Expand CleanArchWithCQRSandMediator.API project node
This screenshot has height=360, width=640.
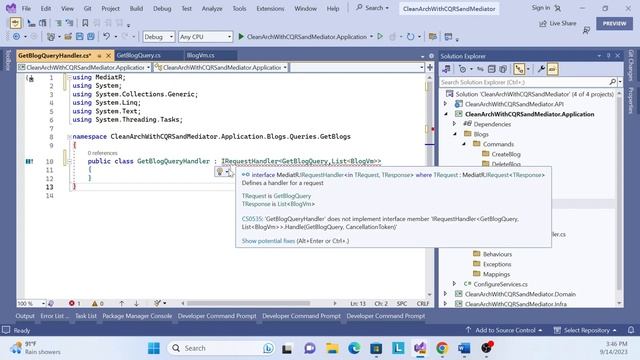(445, 104)
